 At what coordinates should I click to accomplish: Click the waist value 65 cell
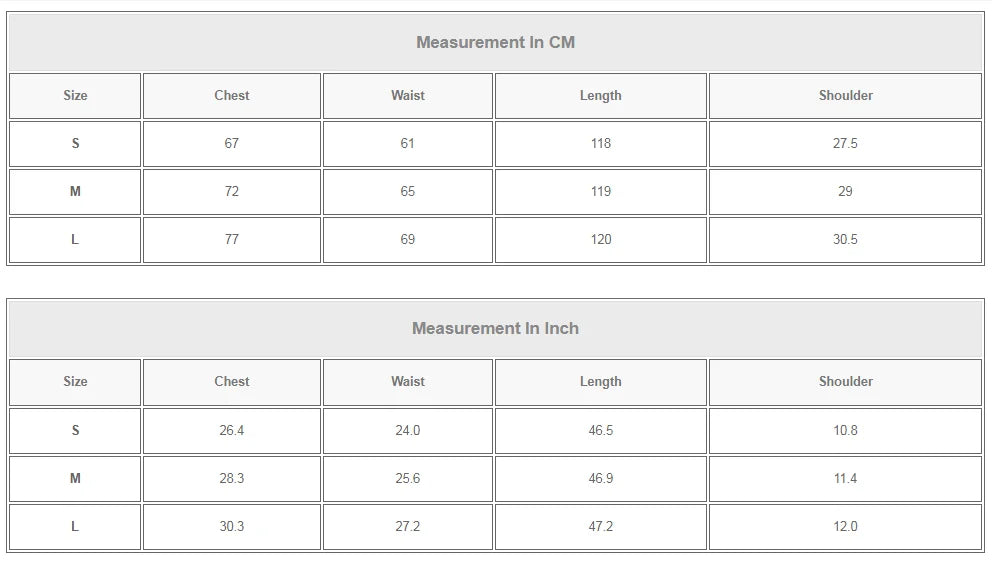point(407,192)
